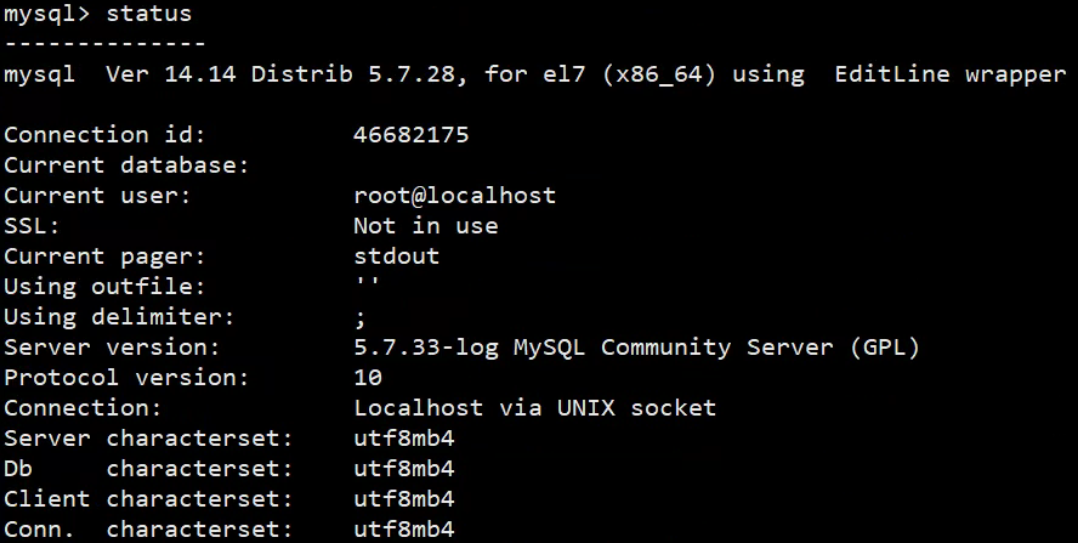This screenshot has width=1078, height=543.
Task: Click the mysql> prompt text
Action: (47, 15)
